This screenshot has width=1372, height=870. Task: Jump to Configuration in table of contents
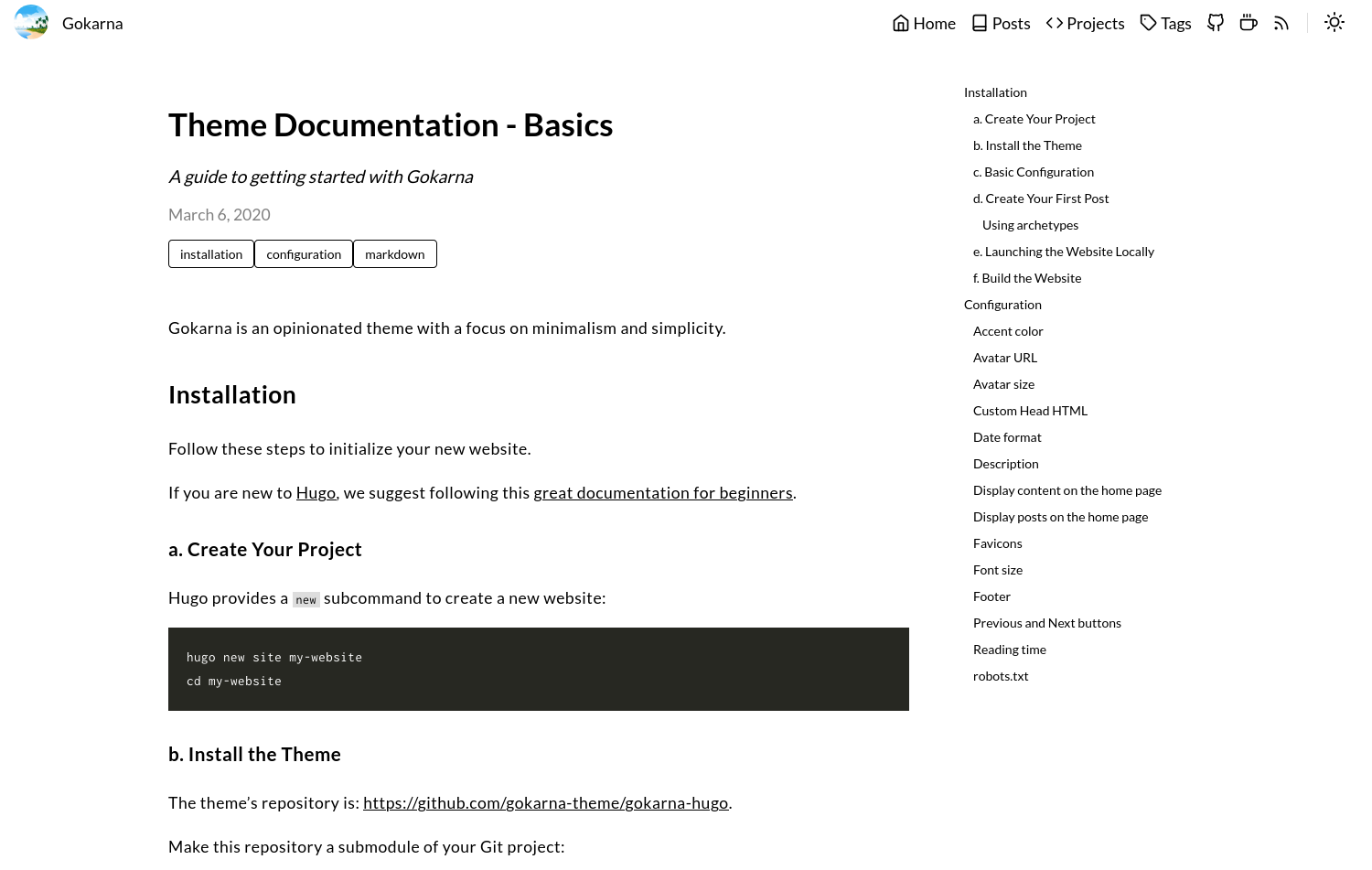[x=1002, y=305]
